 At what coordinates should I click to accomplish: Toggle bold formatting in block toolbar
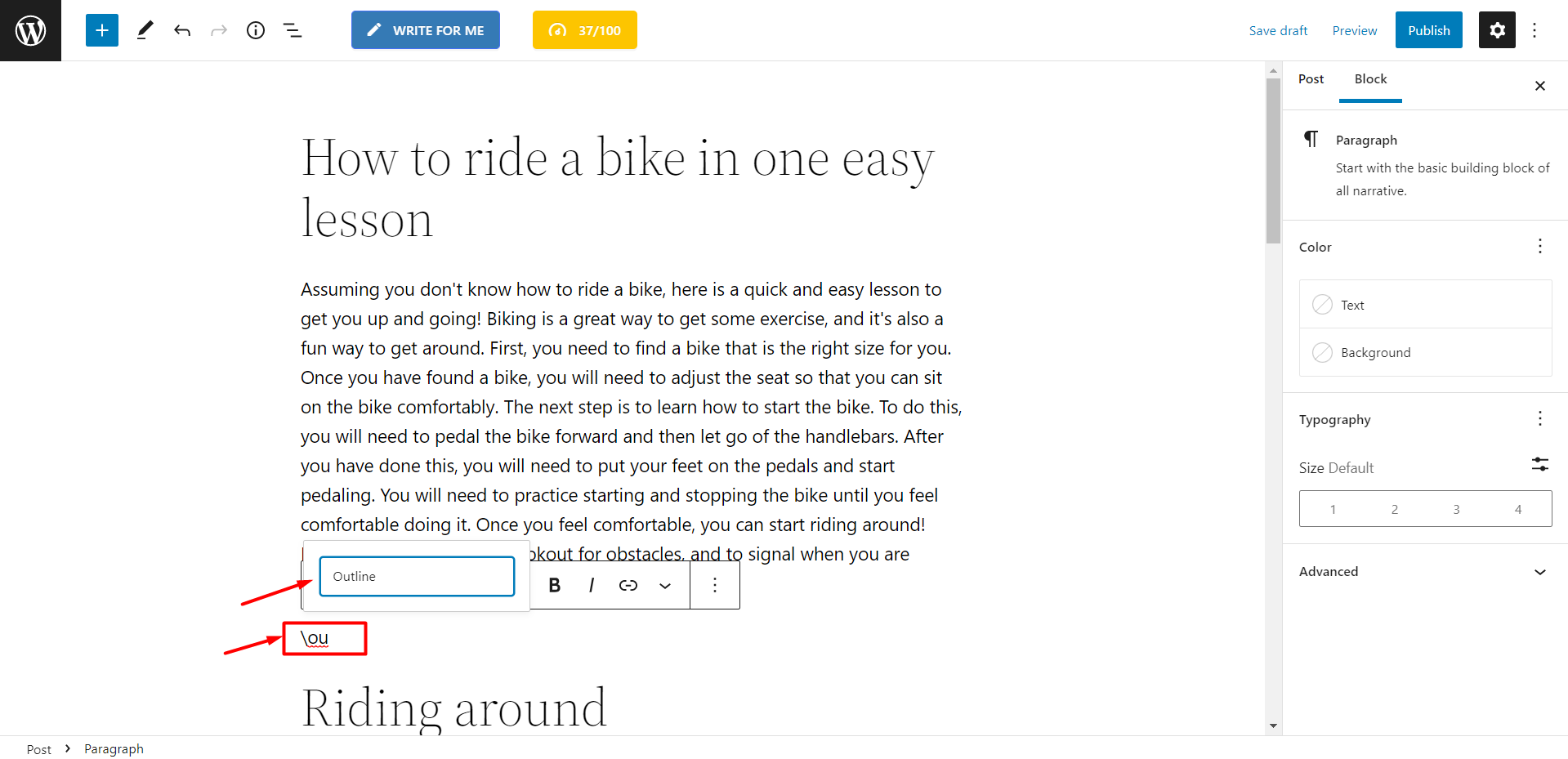pyautogui.click(x=555, y=585)
